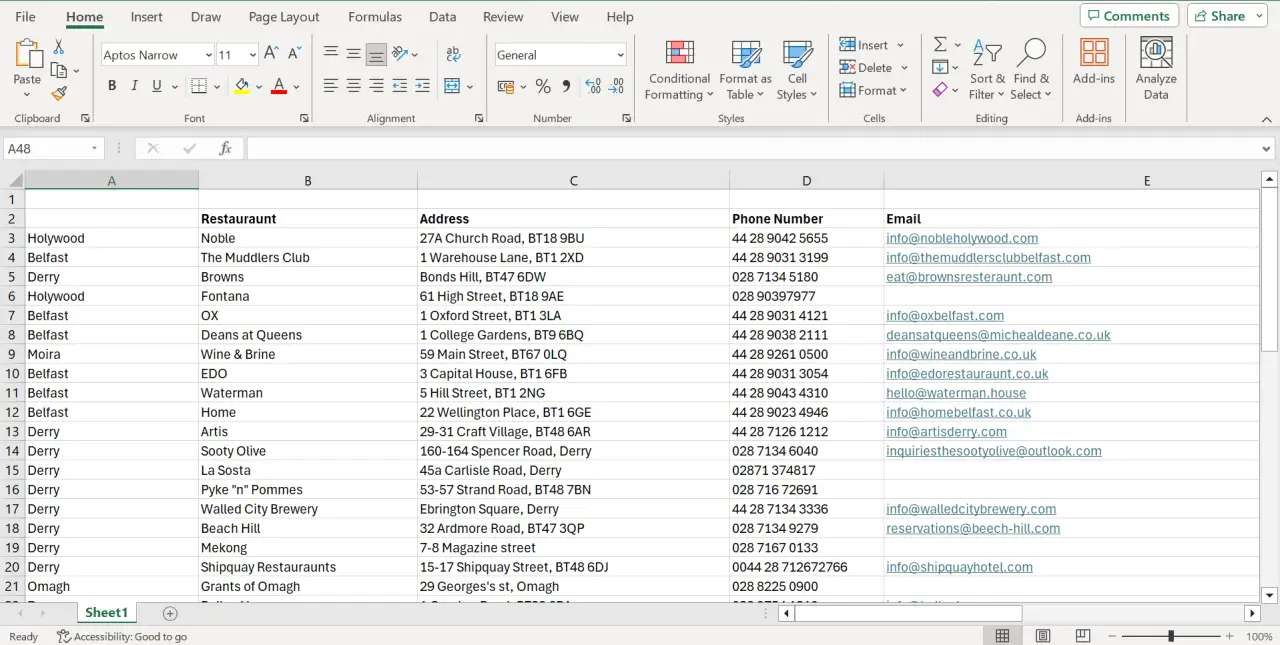Click the Increase Decimal icon
This screenshot has height=645, width=1280.
(592, 87)
